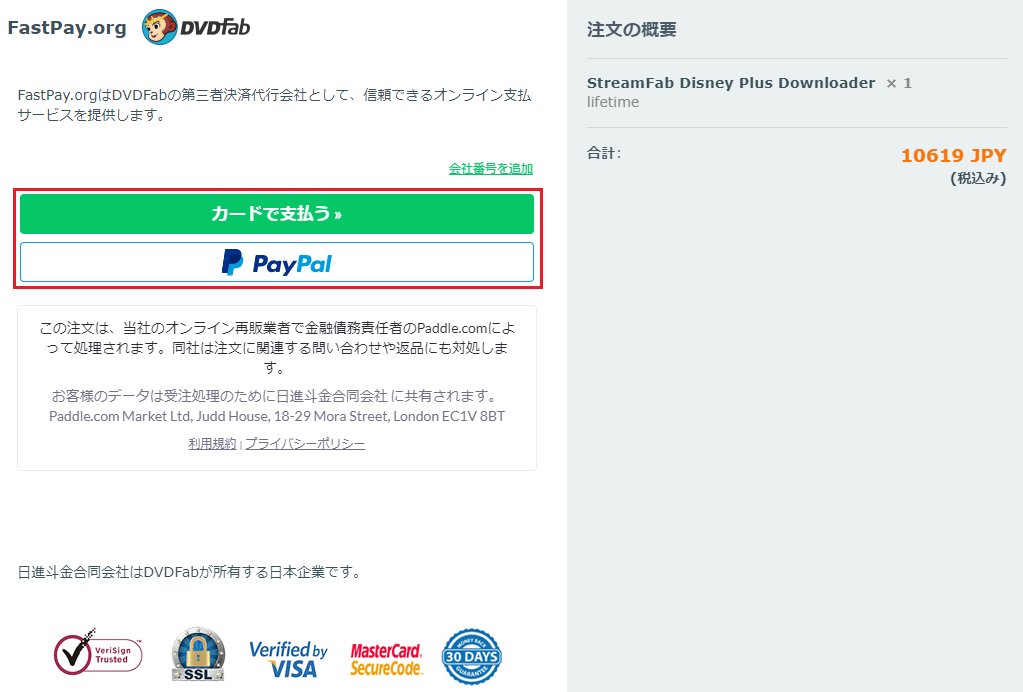Click the 合計 total label
The image size is (1023, 692).
click(x=603, y=153)
